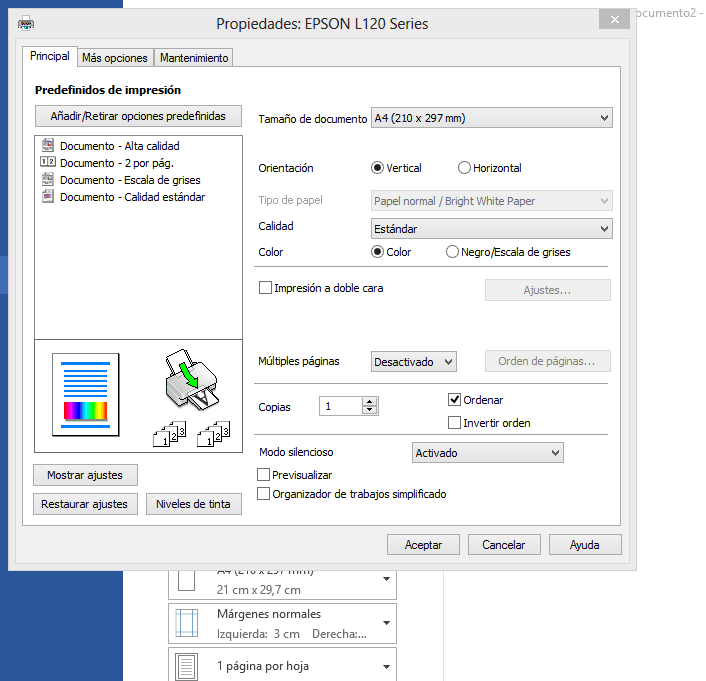Enable the Previsualizar checkbox
The height and width of the screenshot is (681, 706).
pos(264,475)
